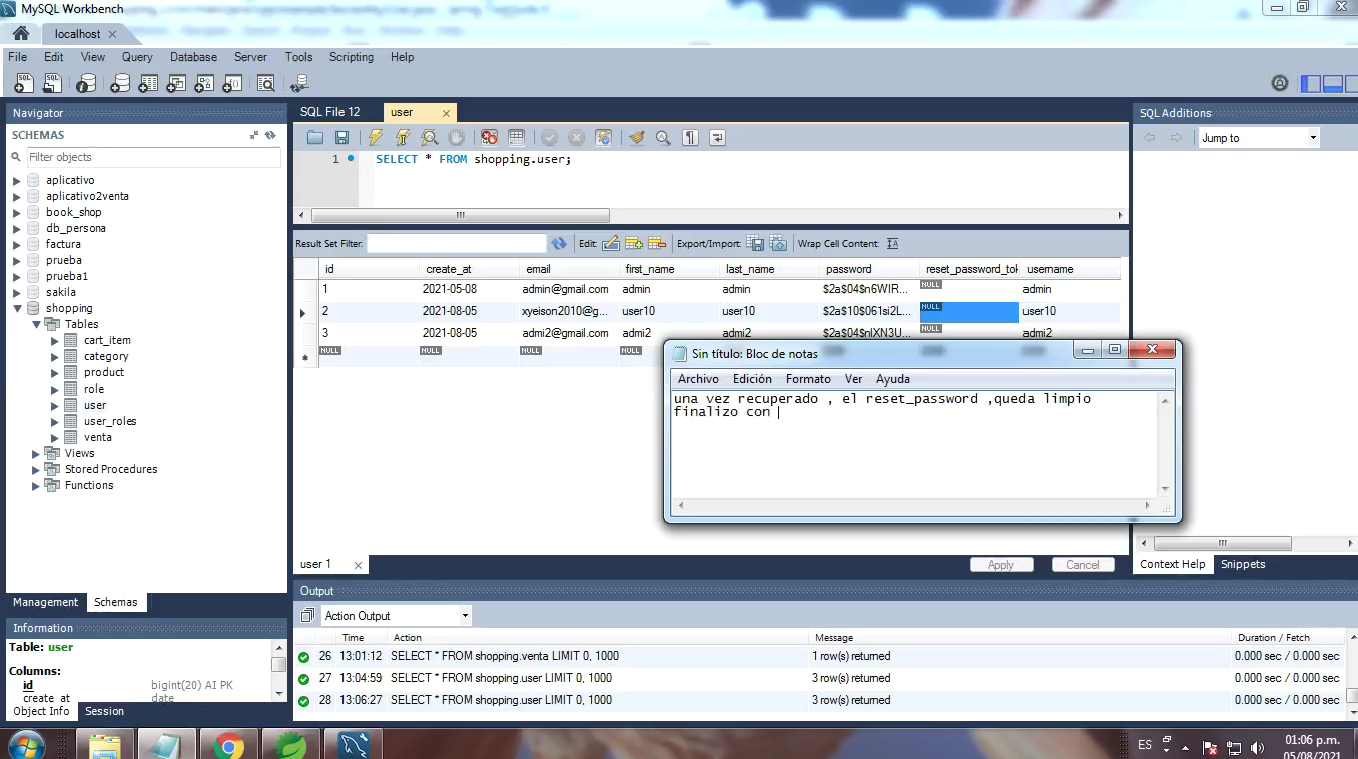Select the Session tab in Information panel
1358x759 pixels.
[x=104, y=711]
